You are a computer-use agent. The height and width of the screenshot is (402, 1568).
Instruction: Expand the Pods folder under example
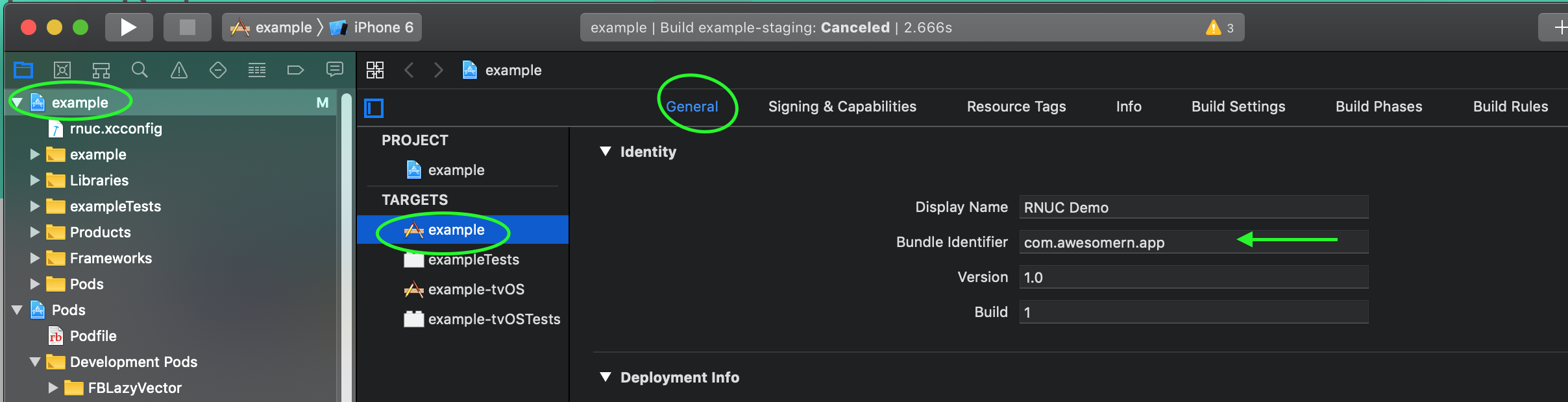click(35, 284)
